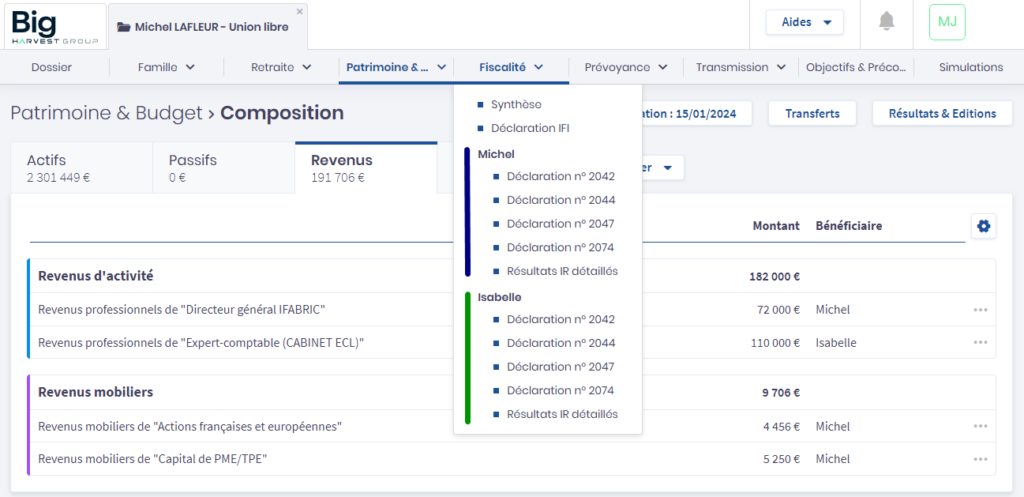The image size is (1024, 497).
Task: Switch to the Passifs tab
Action: pyautogui.click(x=222, y=168)
